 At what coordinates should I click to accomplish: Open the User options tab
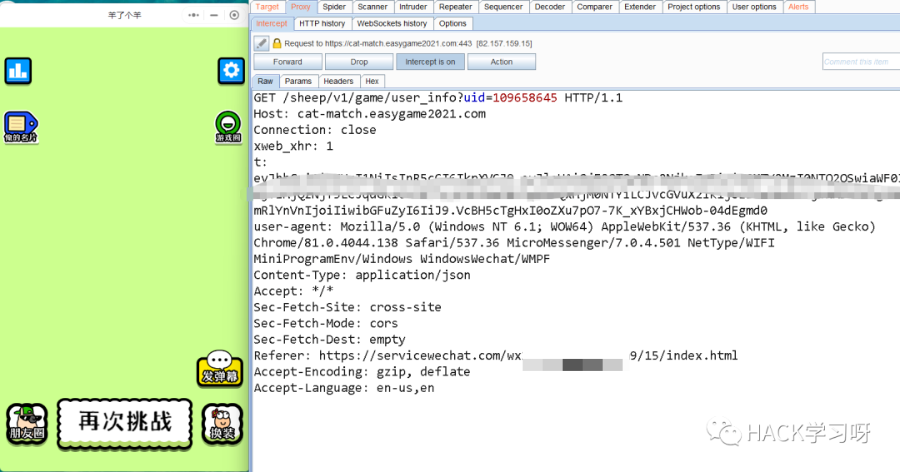(x=754, y=7)
